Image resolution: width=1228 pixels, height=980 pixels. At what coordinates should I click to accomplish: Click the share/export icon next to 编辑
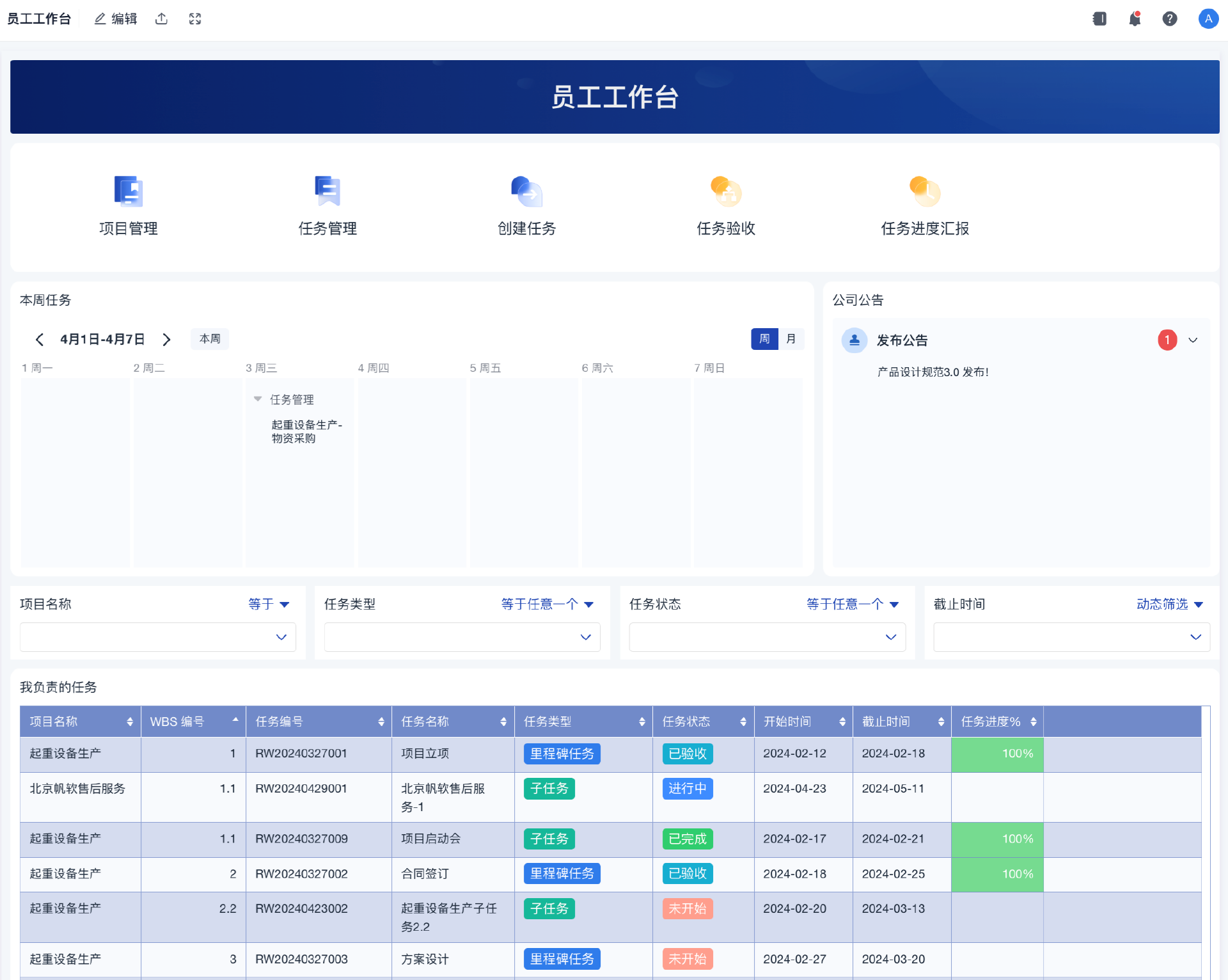point(161,19)
